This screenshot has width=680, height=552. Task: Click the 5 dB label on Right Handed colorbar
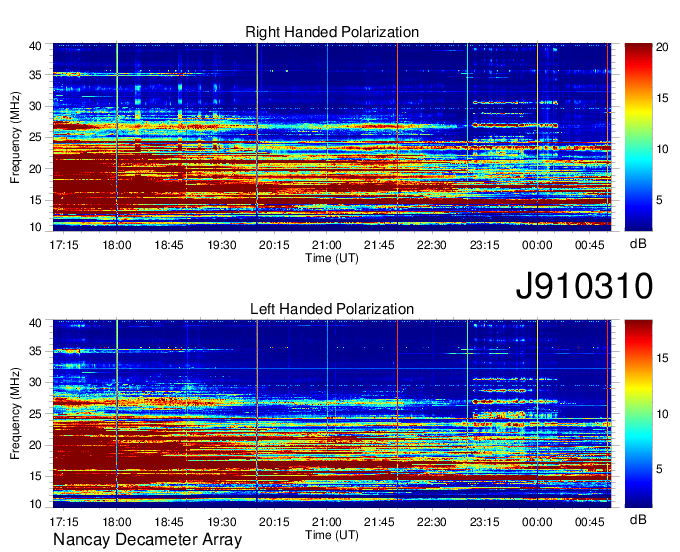[x=659, y=200]
